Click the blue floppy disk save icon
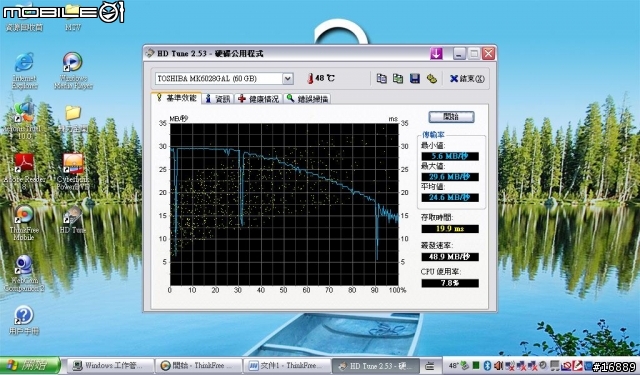 point(415,78)
